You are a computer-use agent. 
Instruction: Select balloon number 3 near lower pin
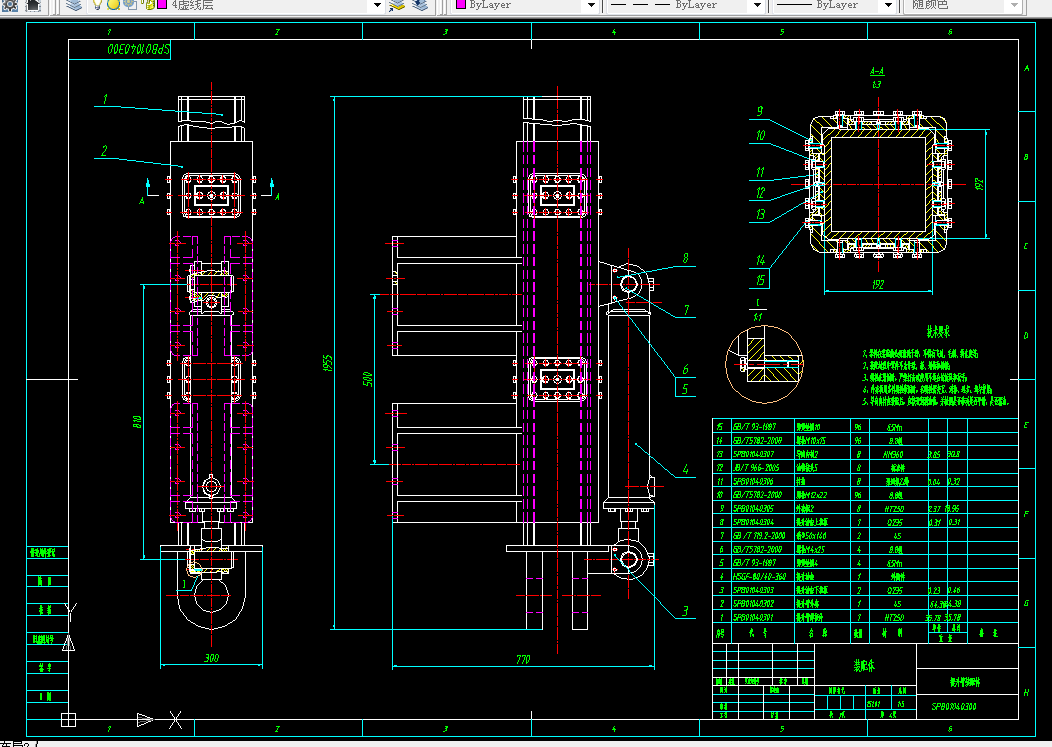(685, 611)
